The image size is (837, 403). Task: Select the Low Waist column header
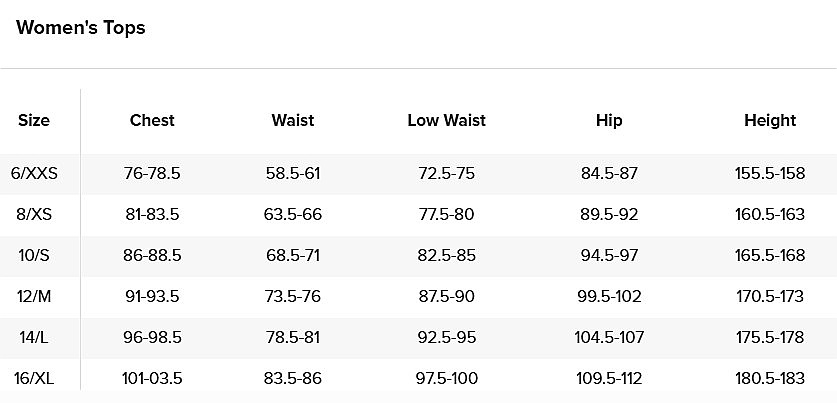(x=447, y=121)
